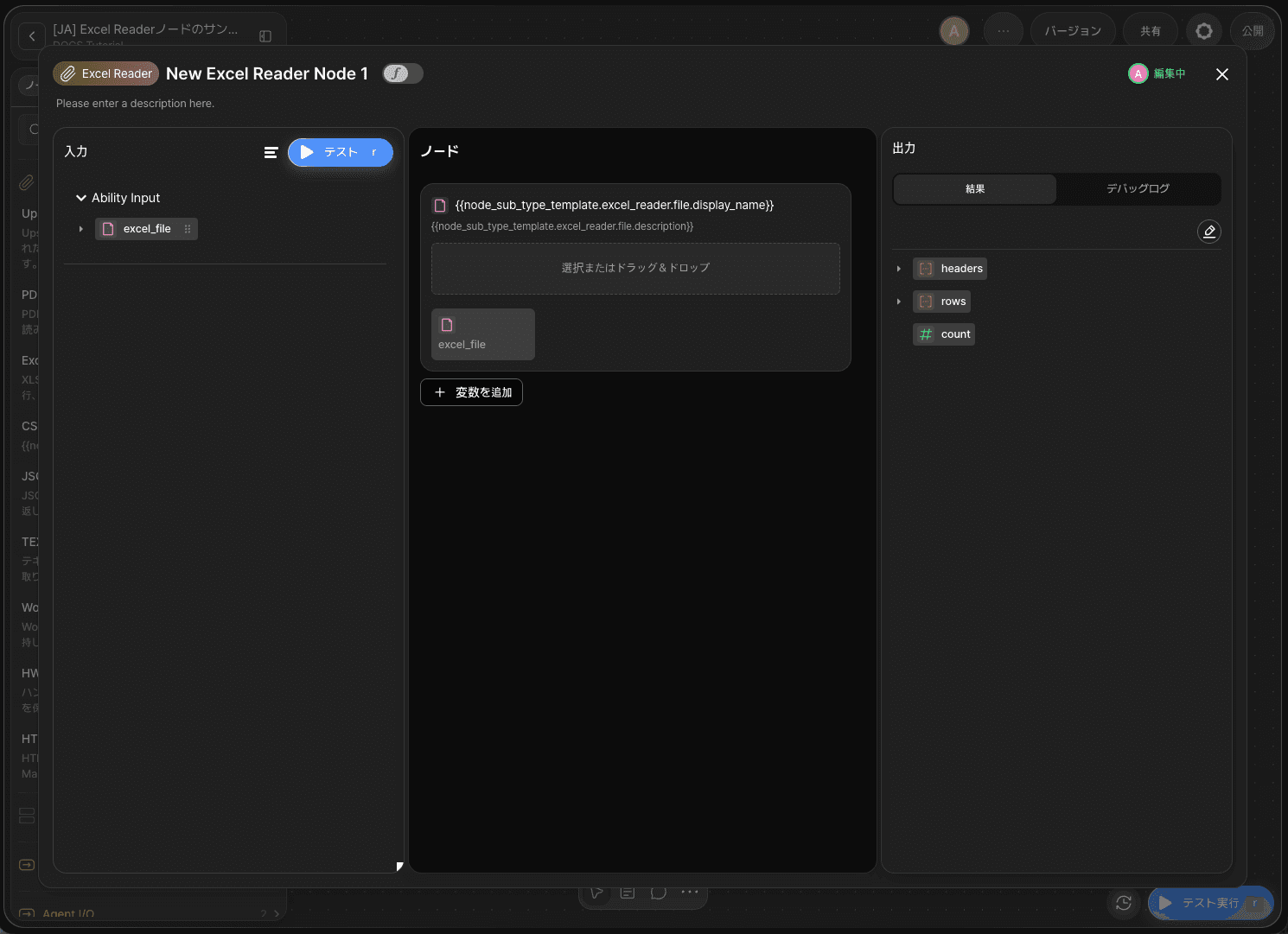1288x934 pixels.
Task: Click the array icon on the headers output
Action: (x=926, y=269)
